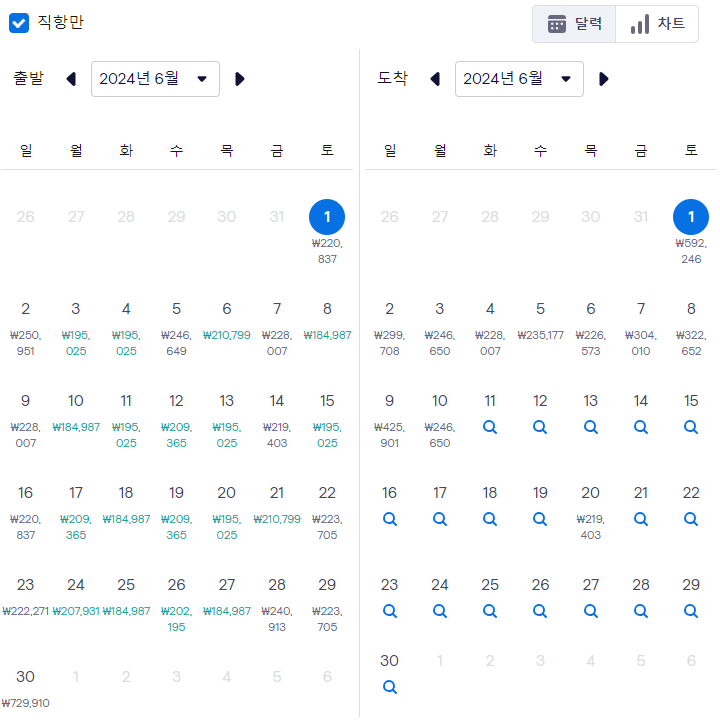The width and height of the screenshot is (720, 727).
Task: Search prices for arrival date 23
Action: coord(389,611)
